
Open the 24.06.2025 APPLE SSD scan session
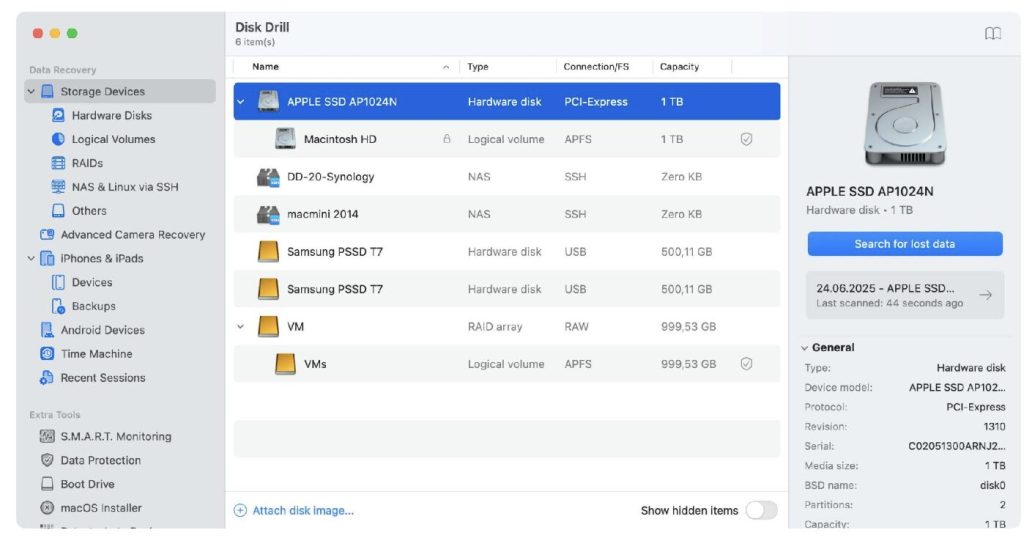[x=904, y=295]
